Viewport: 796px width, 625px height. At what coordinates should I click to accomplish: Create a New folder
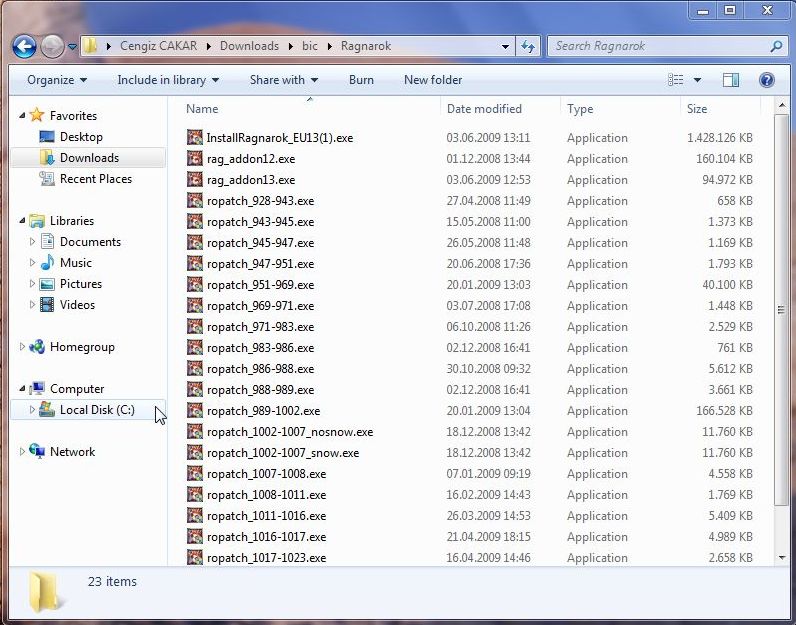pyautogui.click(x=433, y=80)
